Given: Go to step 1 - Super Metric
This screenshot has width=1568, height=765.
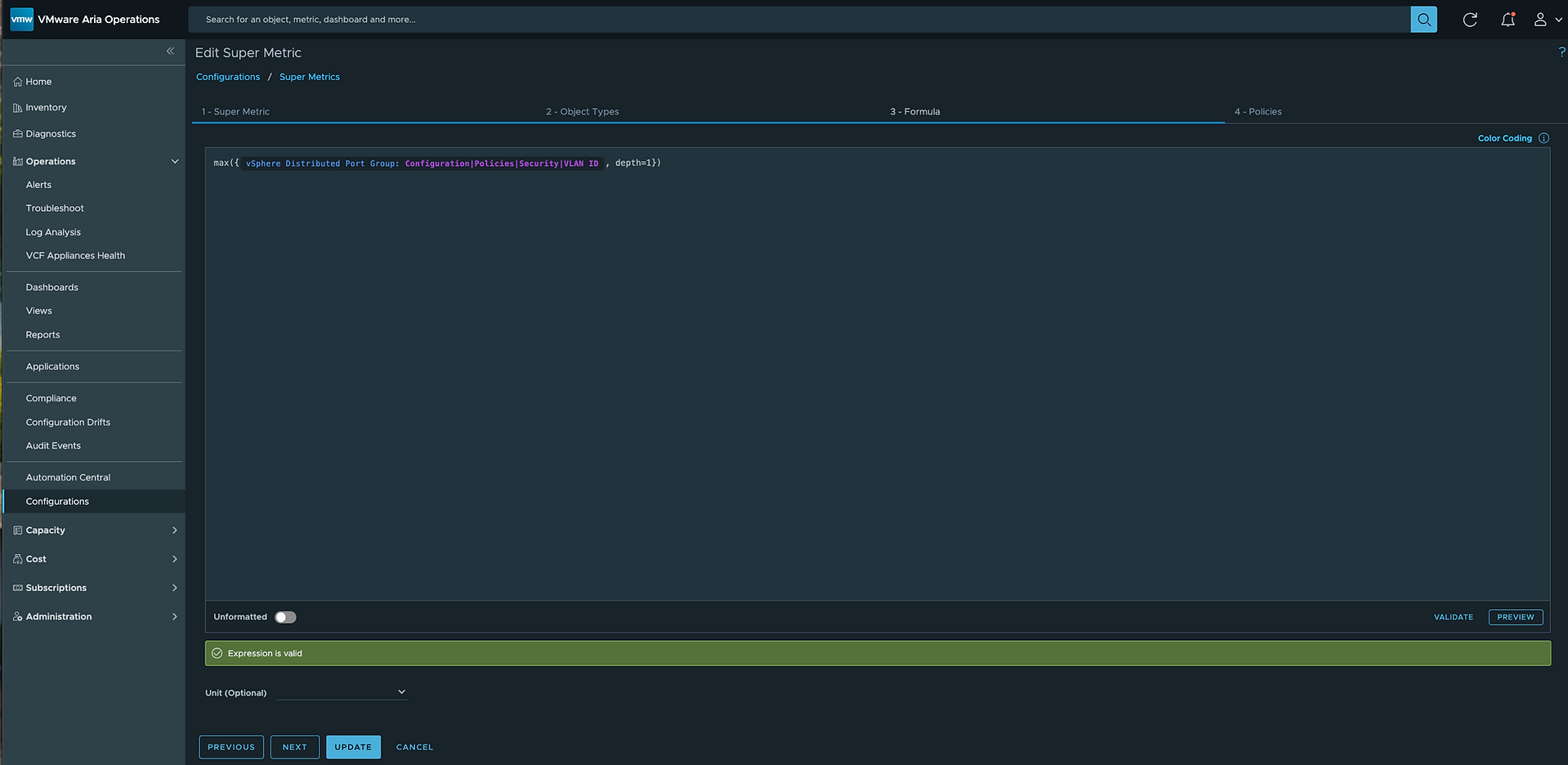Looking at the screenshot, I should tap(235, 112).
